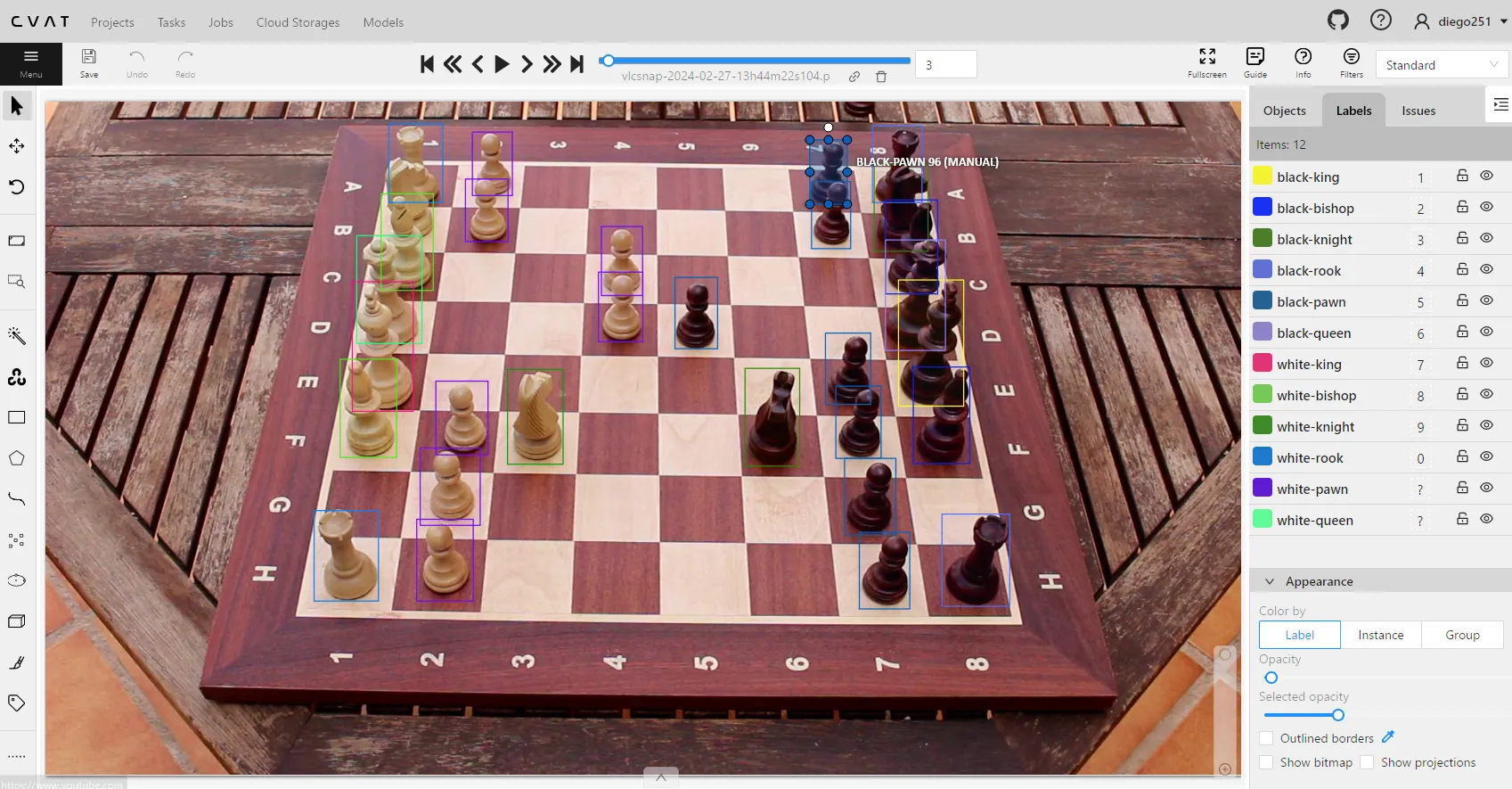Screen dimensions: 1512x789
Task: Delete the current frame with trash icon
Action: (881, 77)
